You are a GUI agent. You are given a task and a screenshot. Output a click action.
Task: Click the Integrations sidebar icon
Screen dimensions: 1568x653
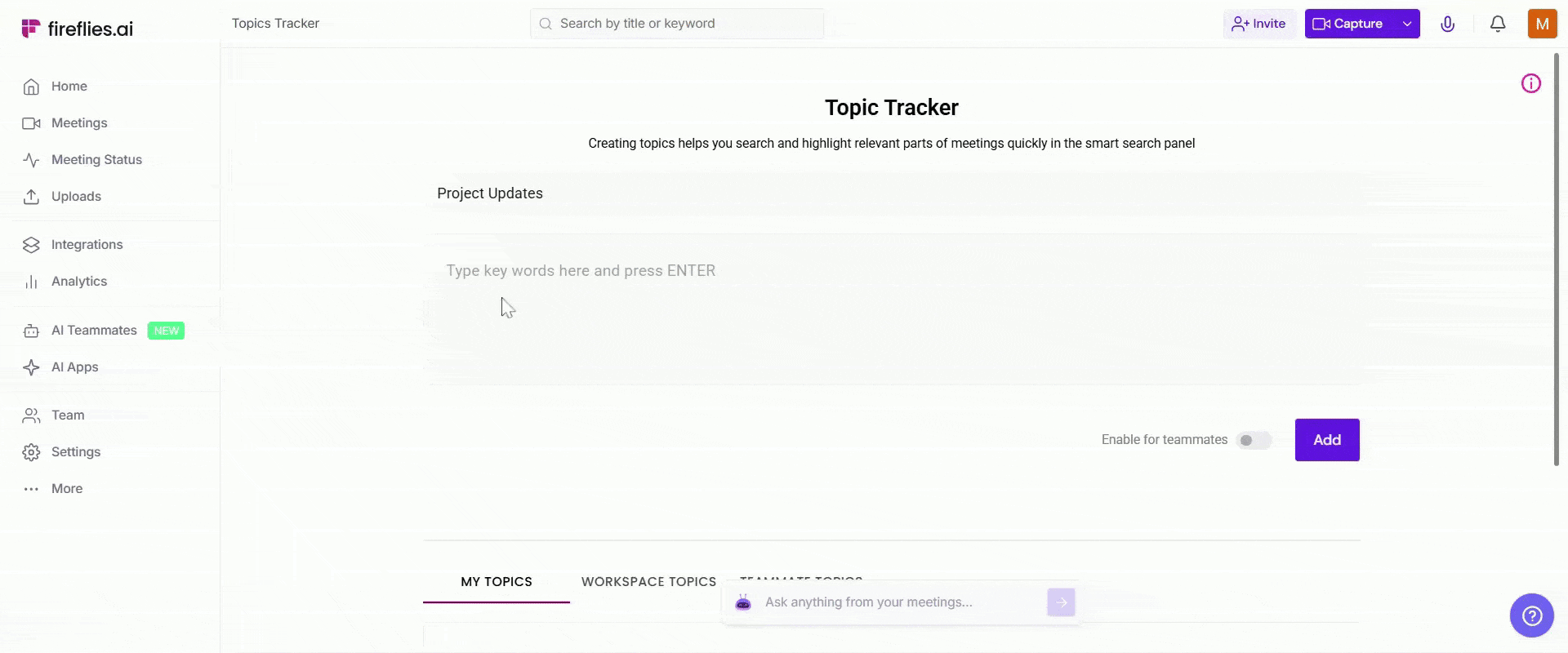[x=31, y=245]
